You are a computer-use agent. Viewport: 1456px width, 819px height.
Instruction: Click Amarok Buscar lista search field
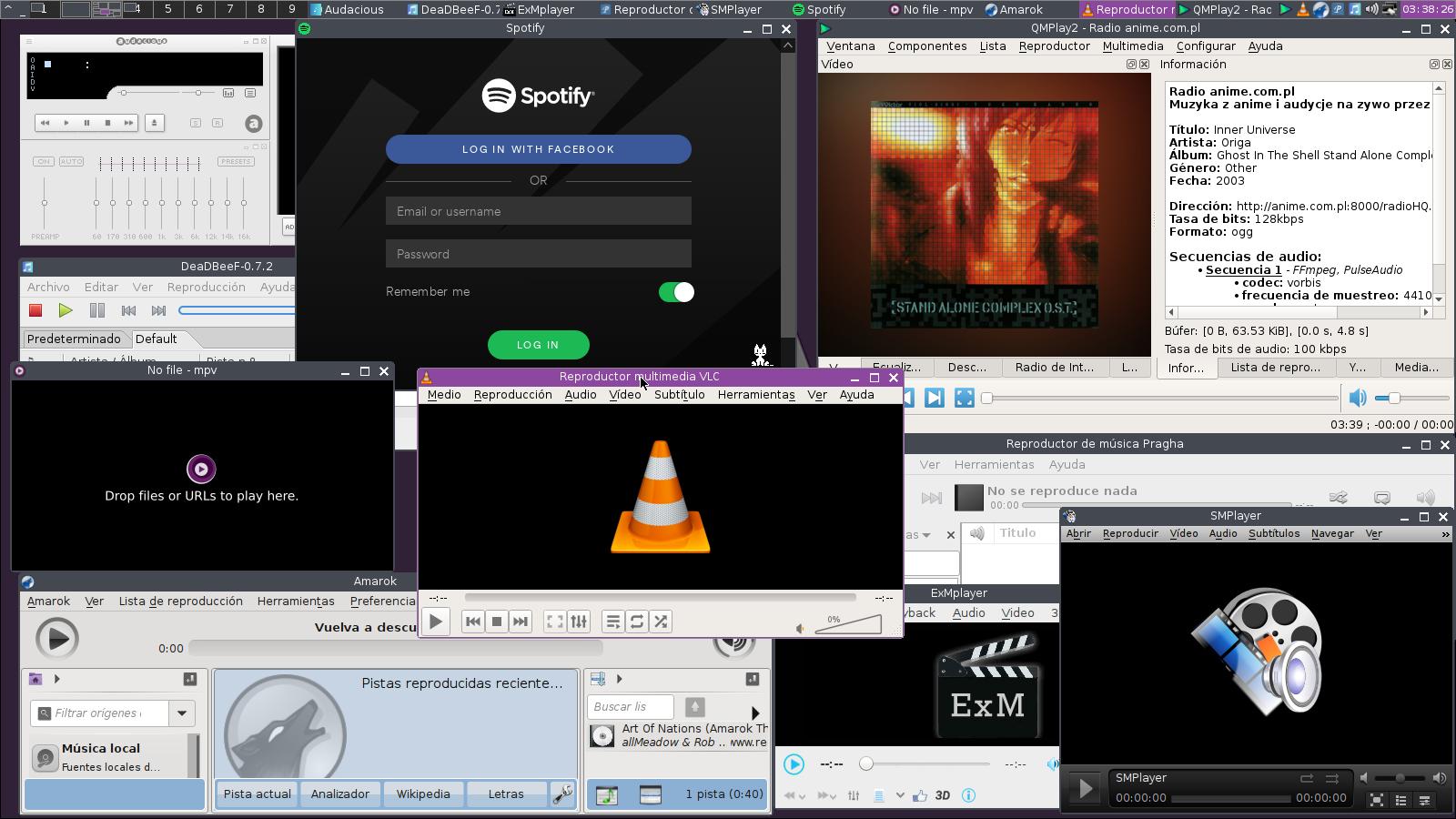[x=630, y=706]
